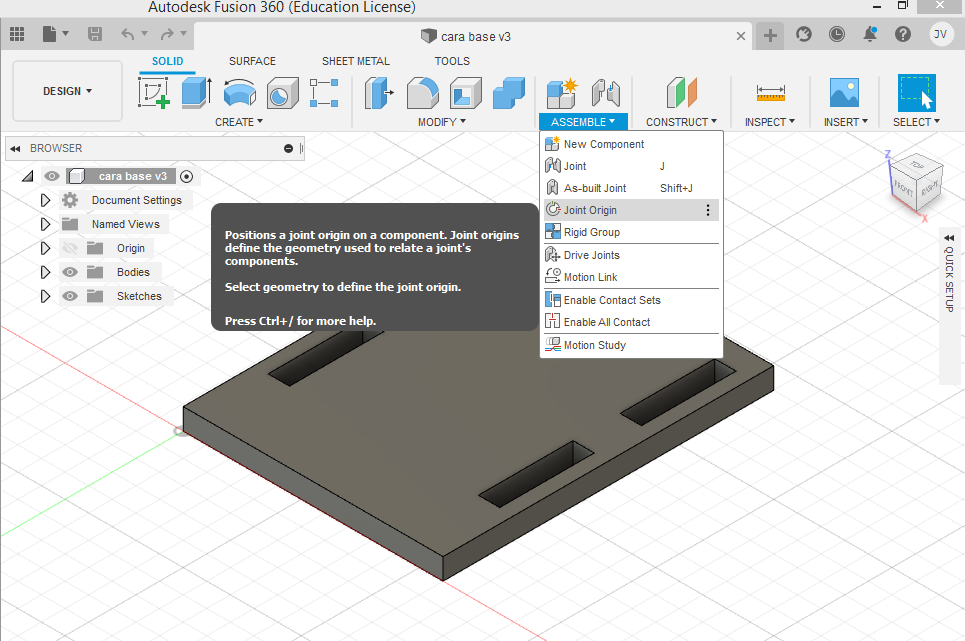Select the Hole tool
This screenshot has height=641, width=965.
click(x=282, y=93)
